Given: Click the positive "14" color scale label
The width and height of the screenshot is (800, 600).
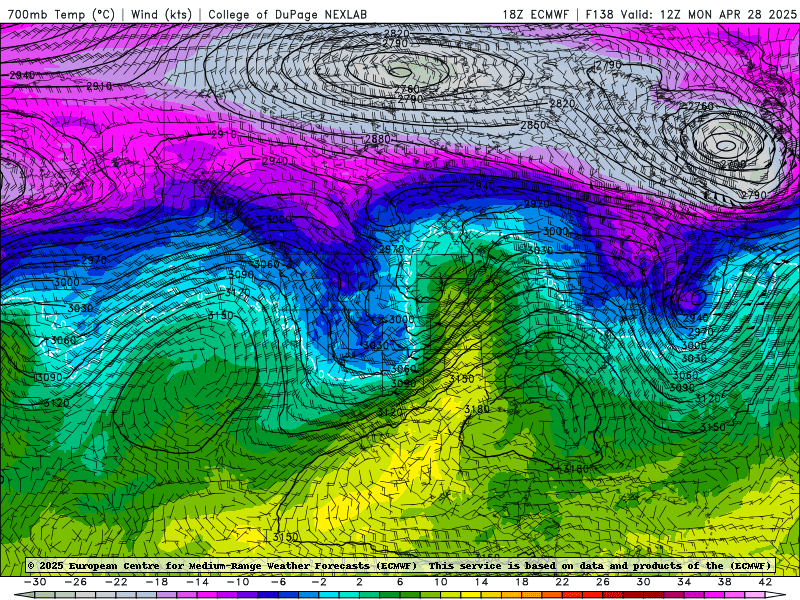Looking at the screenshot, I should 481,582.
